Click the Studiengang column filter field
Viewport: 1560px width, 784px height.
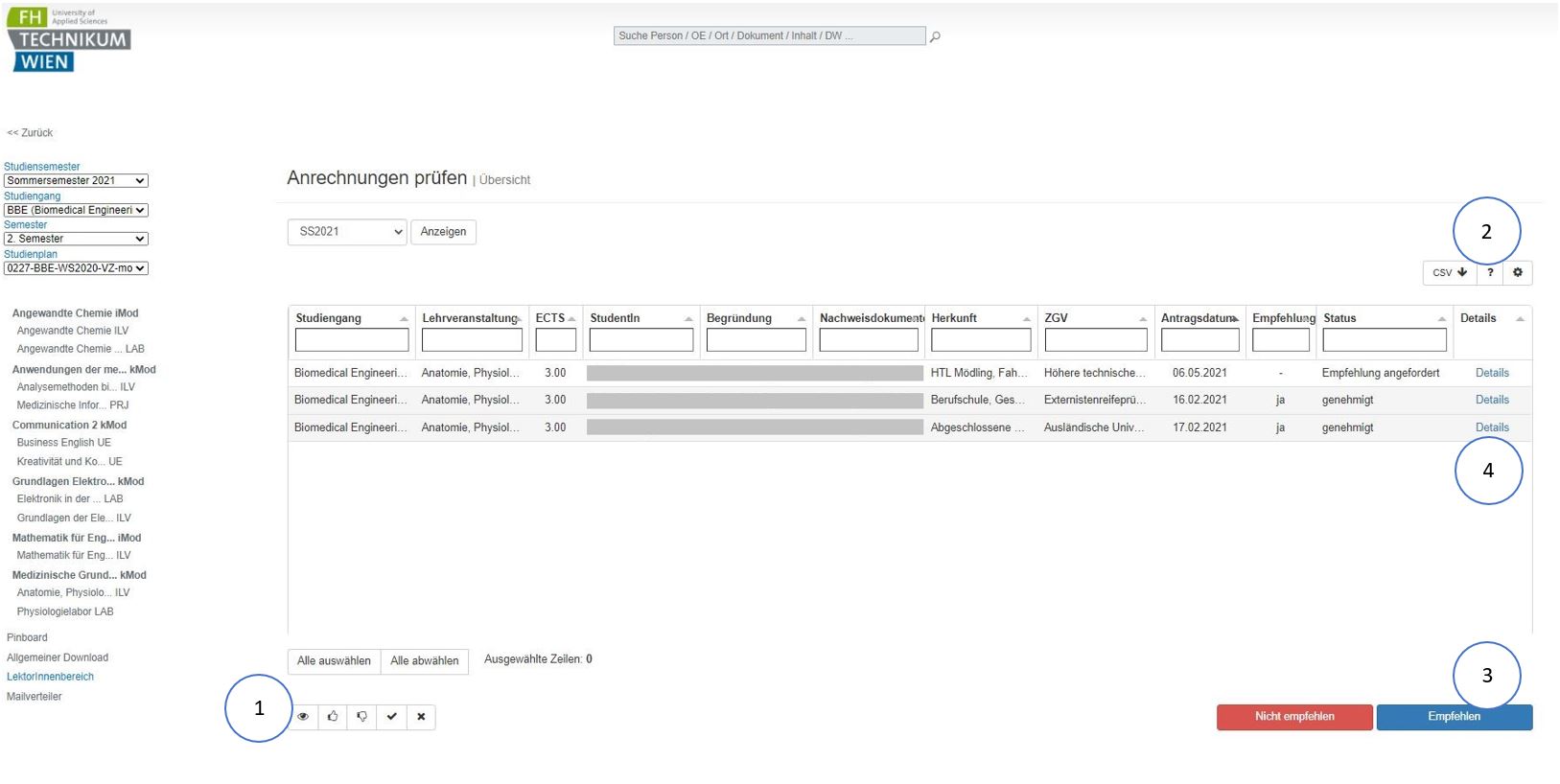tap(352, 340)
